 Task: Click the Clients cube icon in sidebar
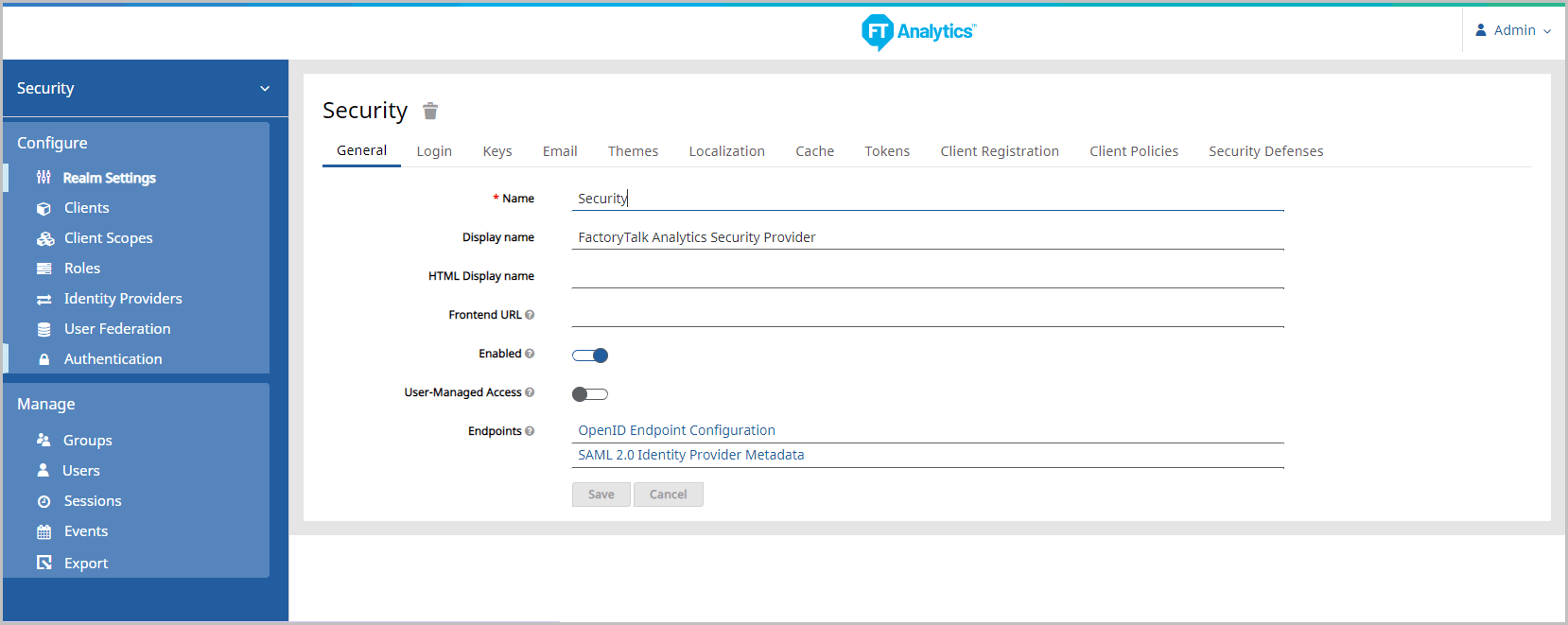tap(44, 209)
